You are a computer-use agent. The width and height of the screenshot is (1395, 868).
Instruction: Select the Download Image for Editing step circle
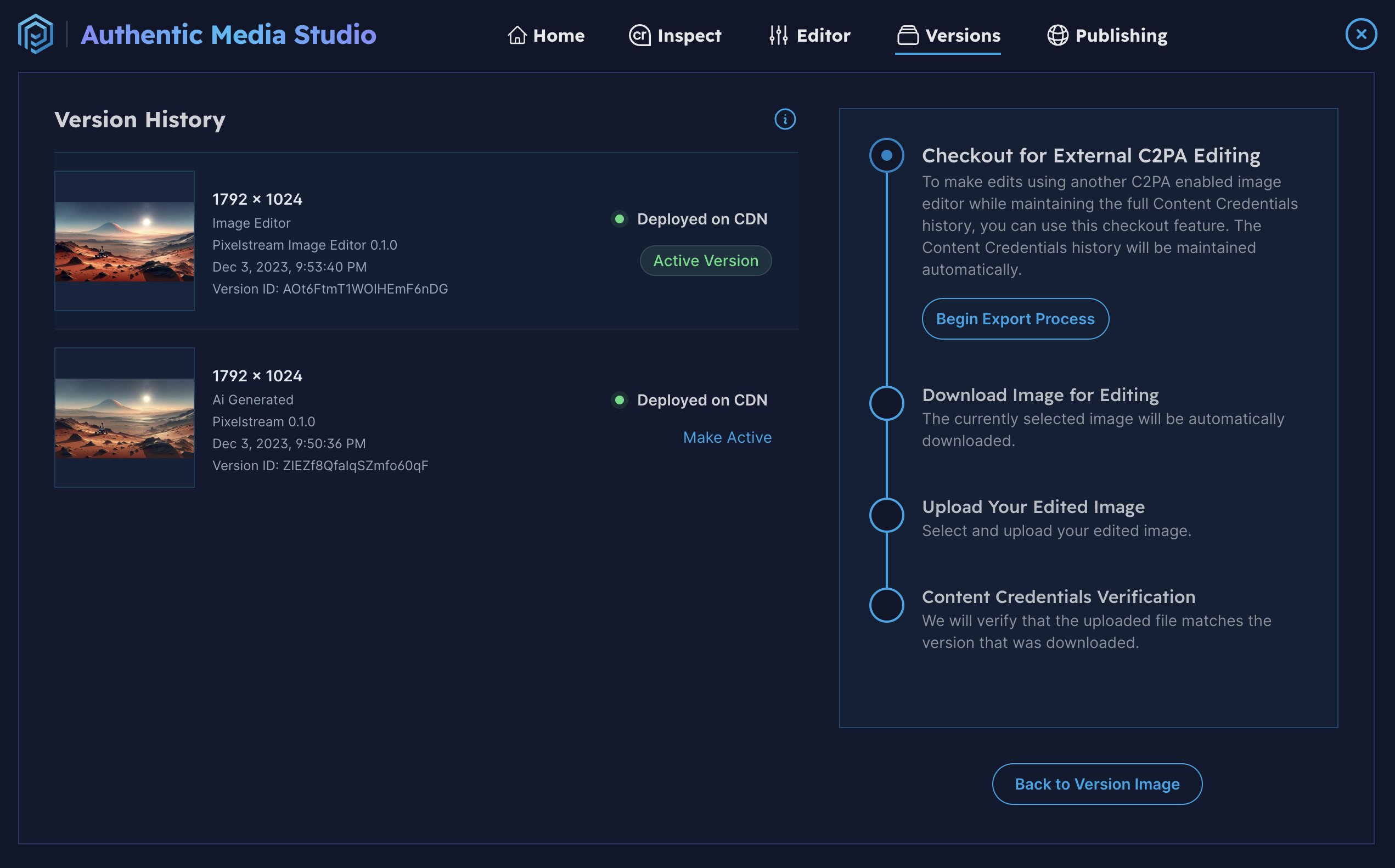[x=886, y=404]
